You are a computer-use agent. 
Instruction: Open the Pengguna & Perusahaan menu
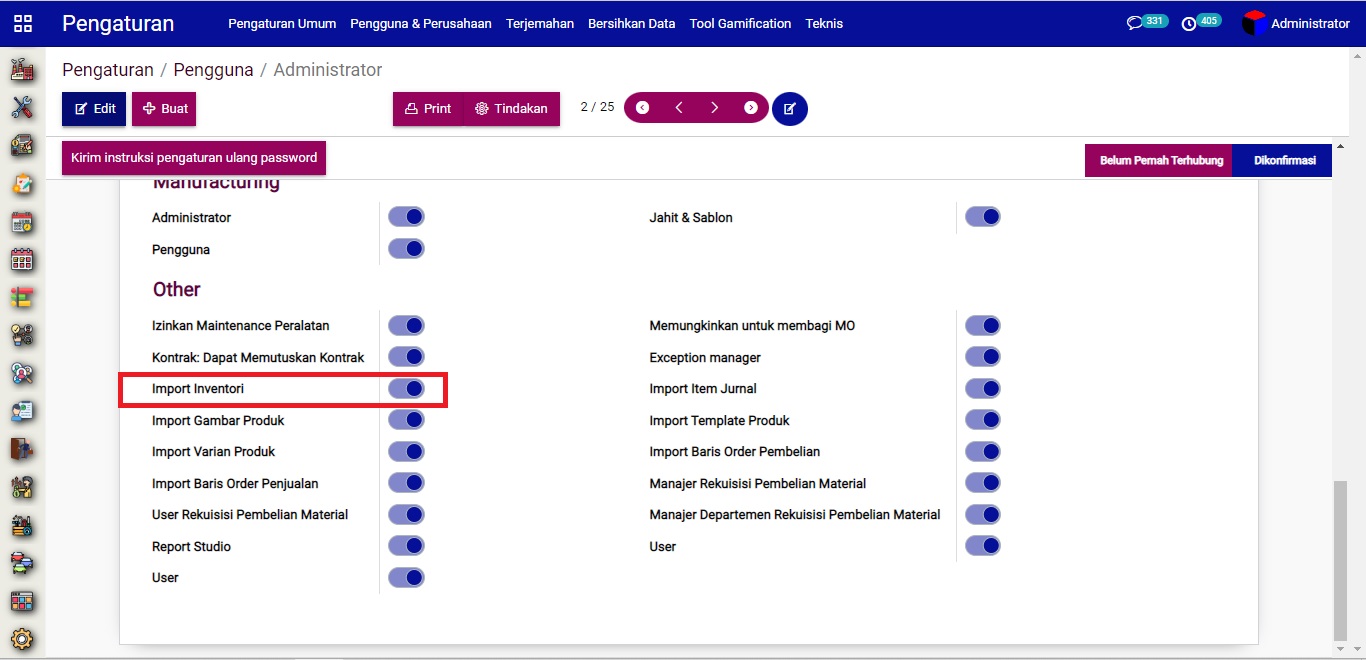click(x=420, y=23)
